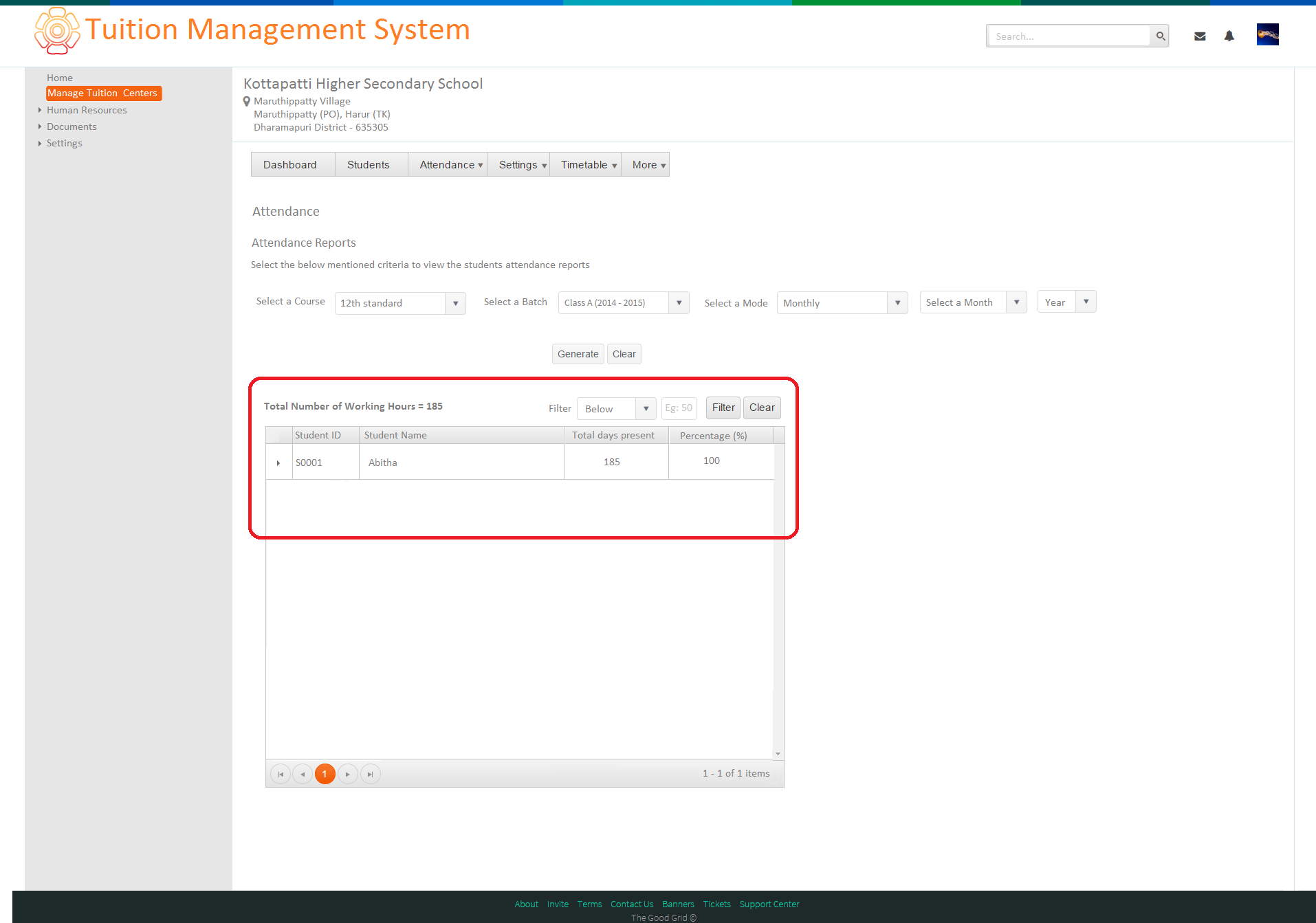The width and height of the screenshot is (1316, 923).
Task: Expand the S0001 Abitha row
Action: [278, 463]
